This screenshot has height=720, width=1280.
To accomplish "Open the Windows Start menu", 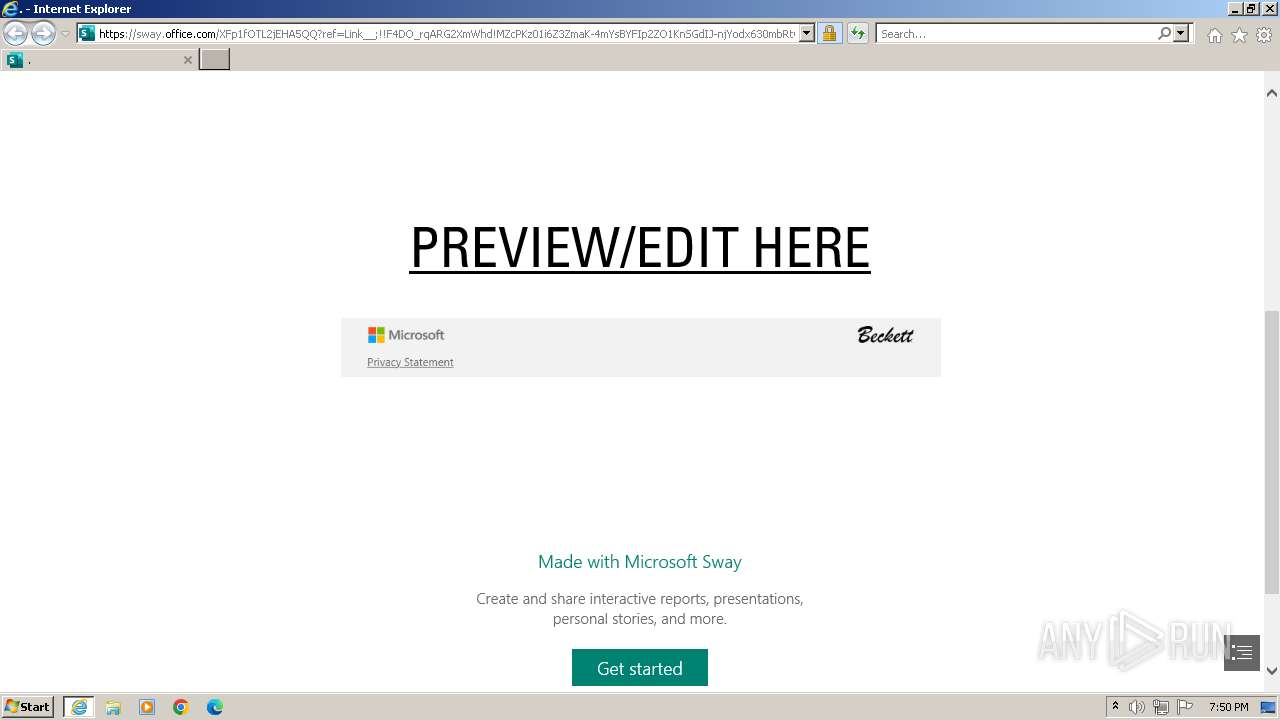I will 27,707.
